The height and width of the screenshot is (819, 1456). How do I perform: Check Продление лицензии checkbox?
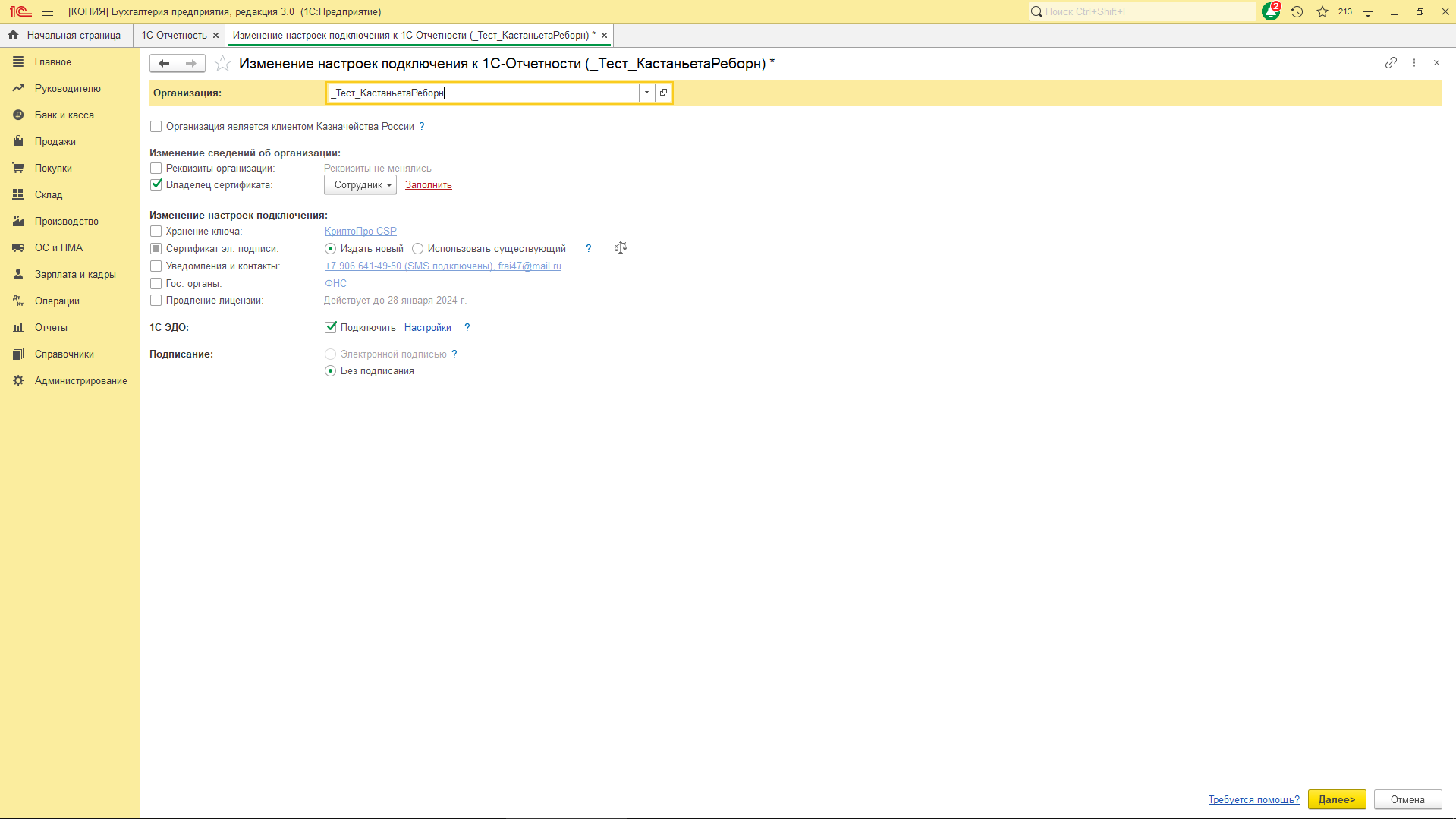point(156,300)
